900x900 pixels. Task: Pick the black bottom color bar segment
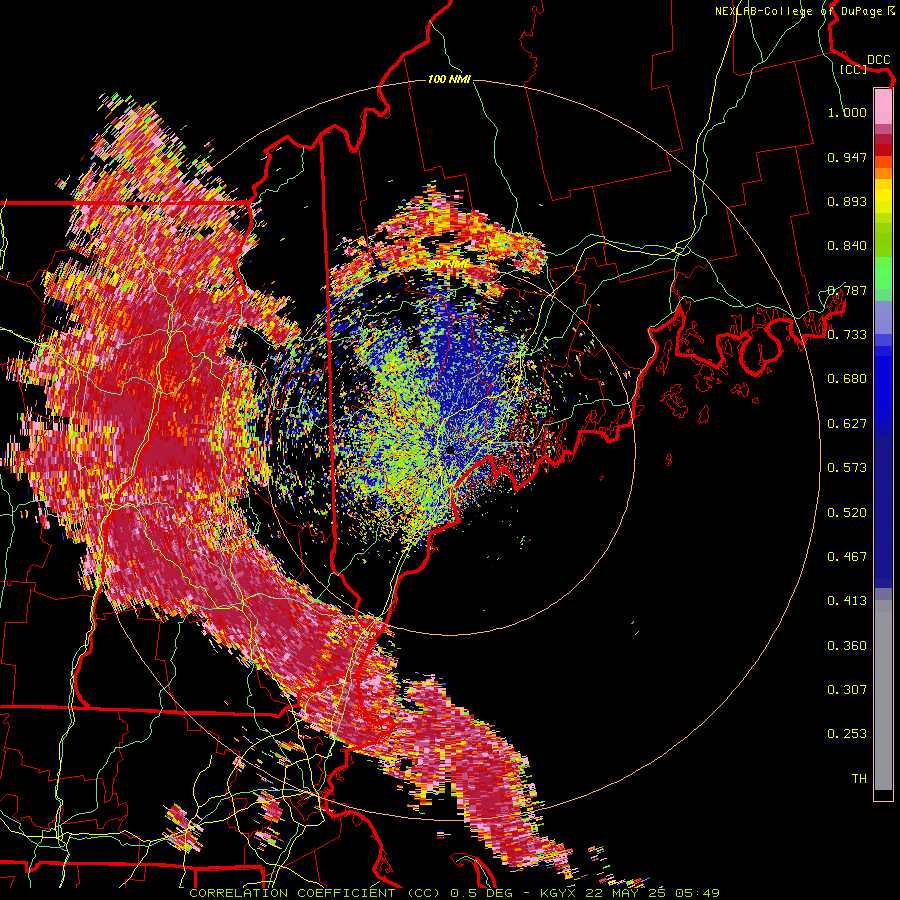(883, 794)
